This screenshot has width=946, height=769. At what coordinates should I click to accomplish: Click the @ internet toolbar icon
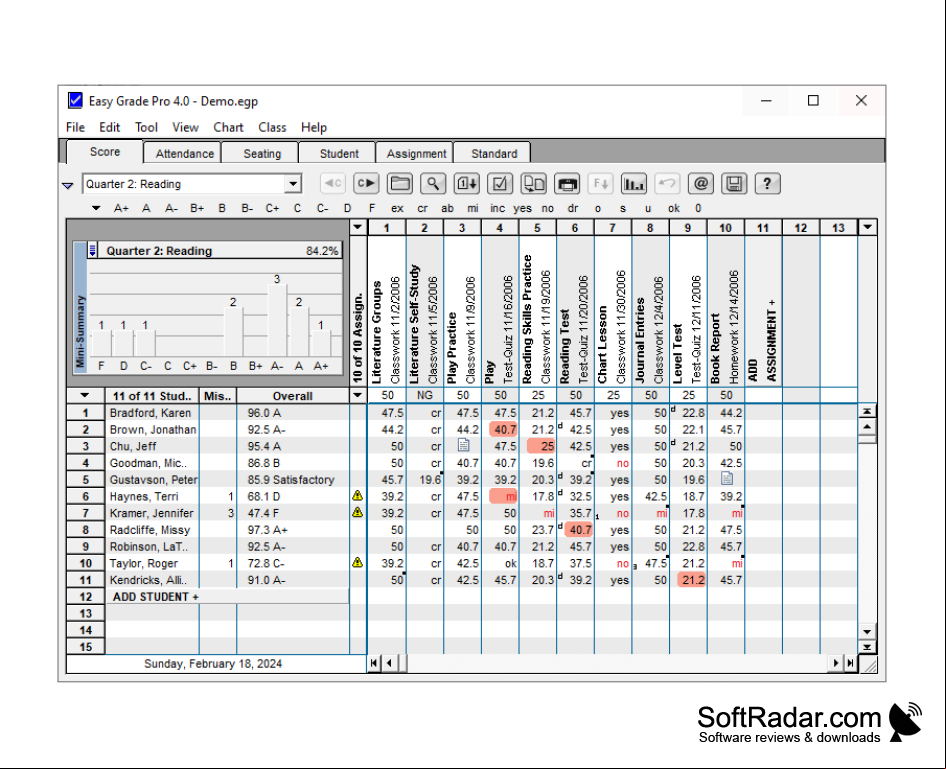[x=701, y=183]
